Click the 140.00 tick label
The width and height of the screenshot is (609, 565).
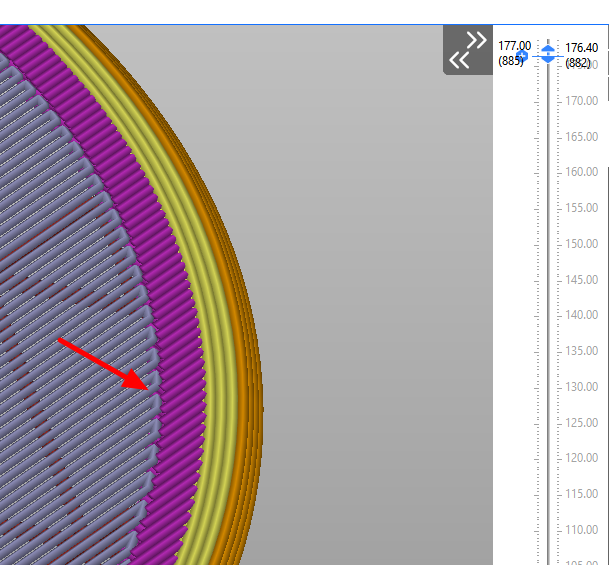581,315
